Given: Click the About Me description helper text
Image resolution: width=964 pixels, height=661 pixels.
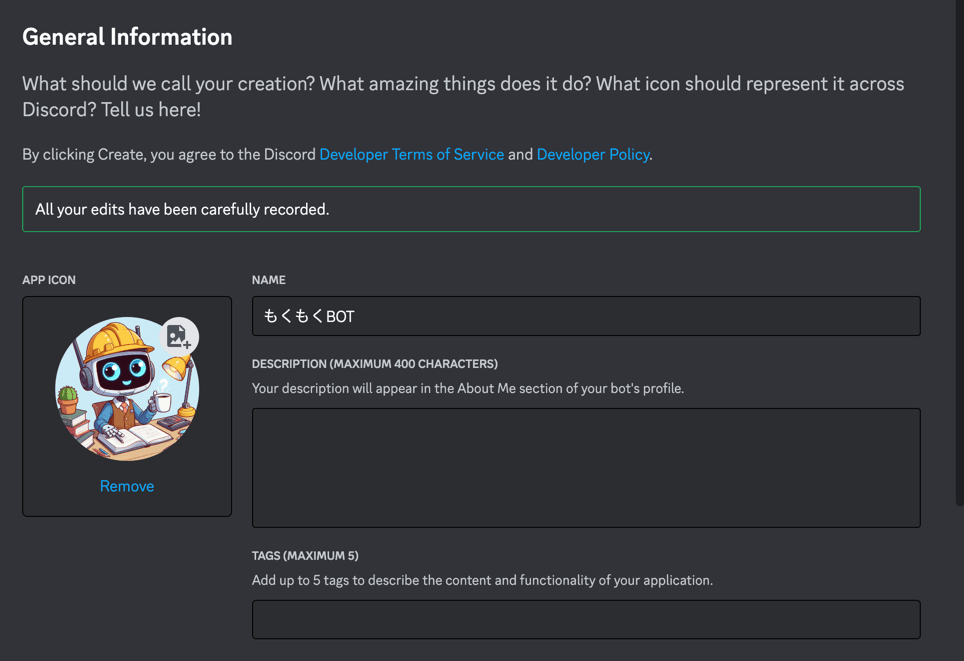Looking at the screenshot, I should pyautogui.click(x=468, y=389).
